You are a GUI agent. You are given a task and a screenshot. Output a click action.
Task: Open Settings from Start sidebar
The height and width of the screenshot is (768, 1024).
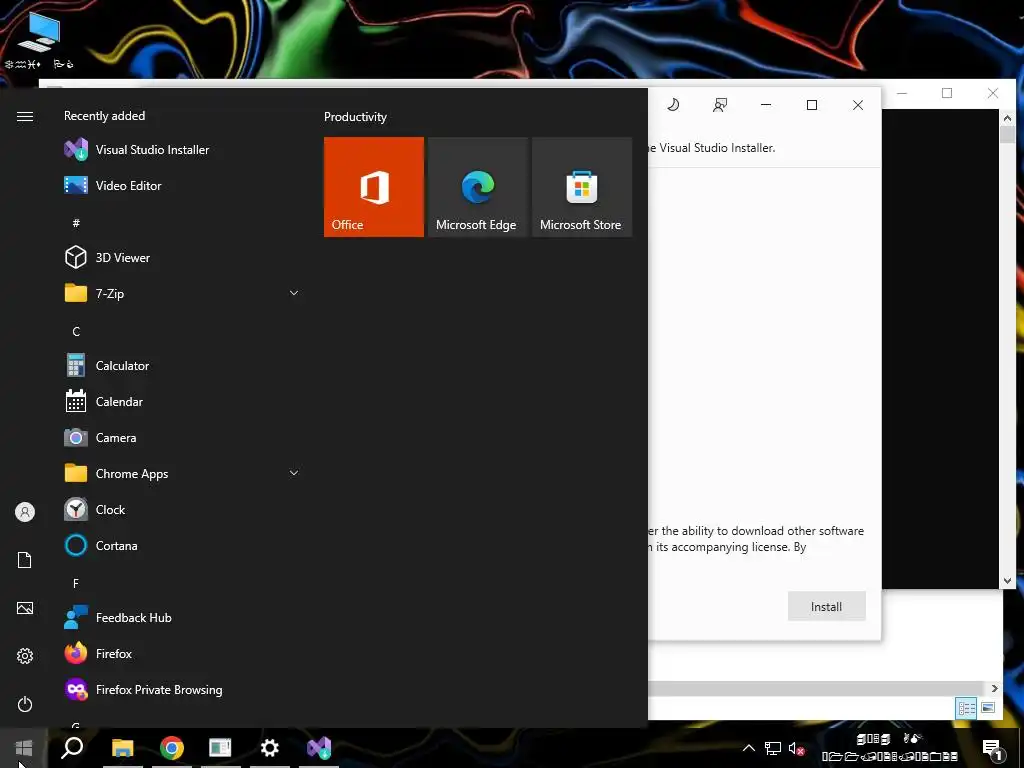[x=25, y=656]
